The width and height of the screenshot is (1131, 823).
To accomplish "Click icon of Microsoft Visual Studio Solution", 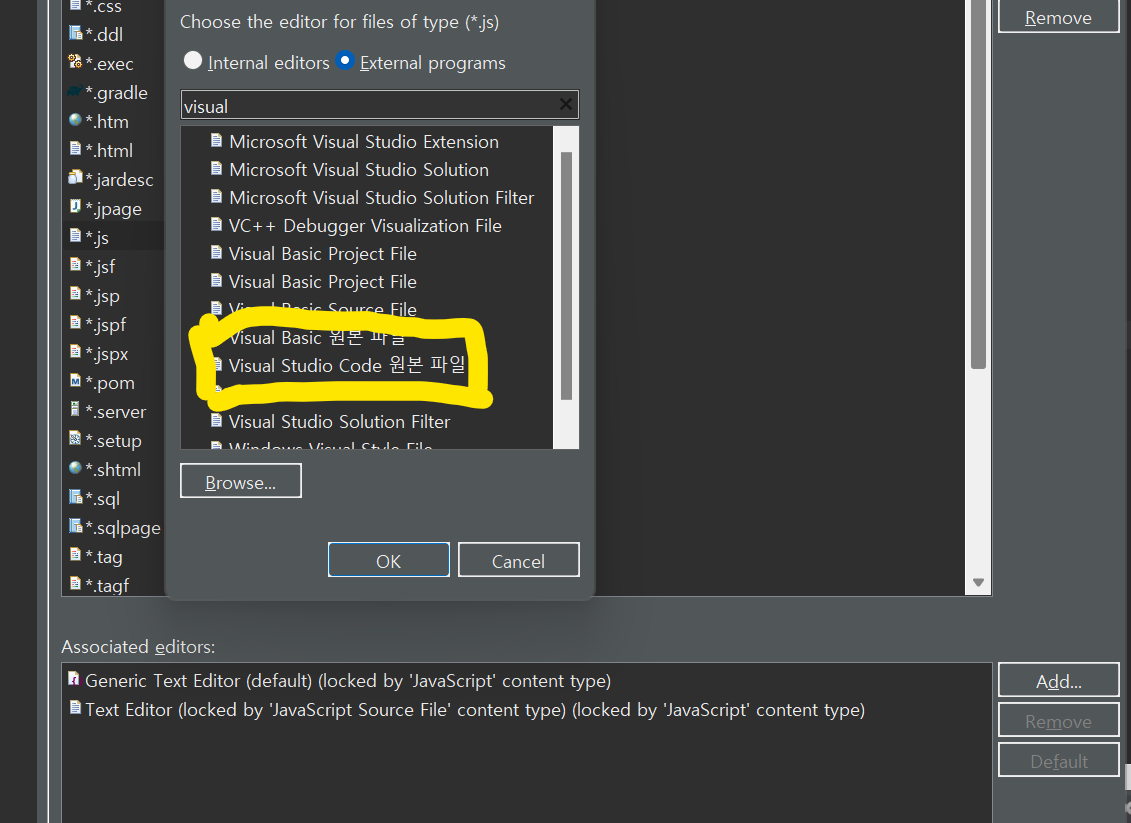I will pos(216,169).
